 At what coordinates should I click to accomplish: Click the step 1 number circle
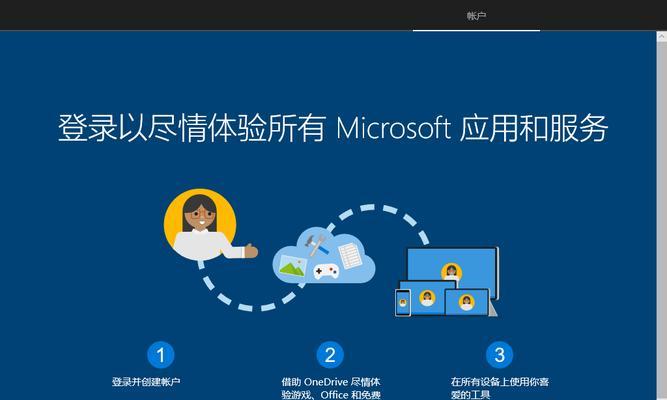pyautogui.click(x=161, y=355)
